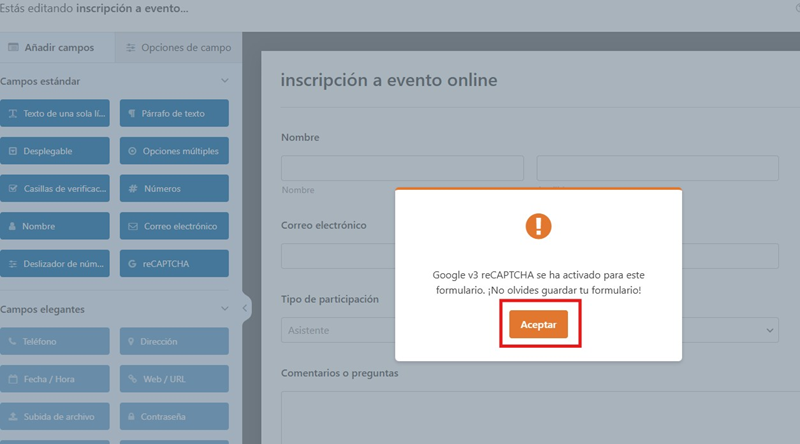
Task: Add an Opciones múltiples field
Action: coord(174,151)
